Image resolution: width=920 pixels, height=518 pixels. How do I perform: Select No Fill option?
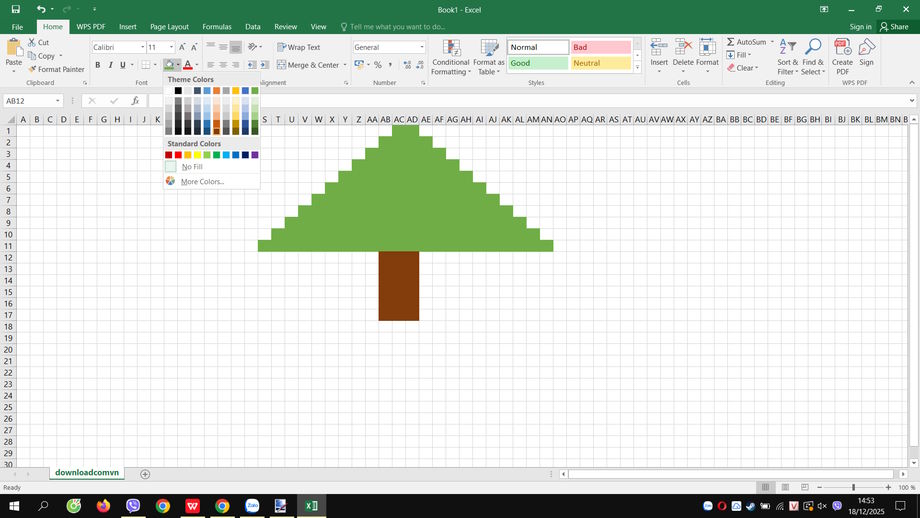click(191, 167)
